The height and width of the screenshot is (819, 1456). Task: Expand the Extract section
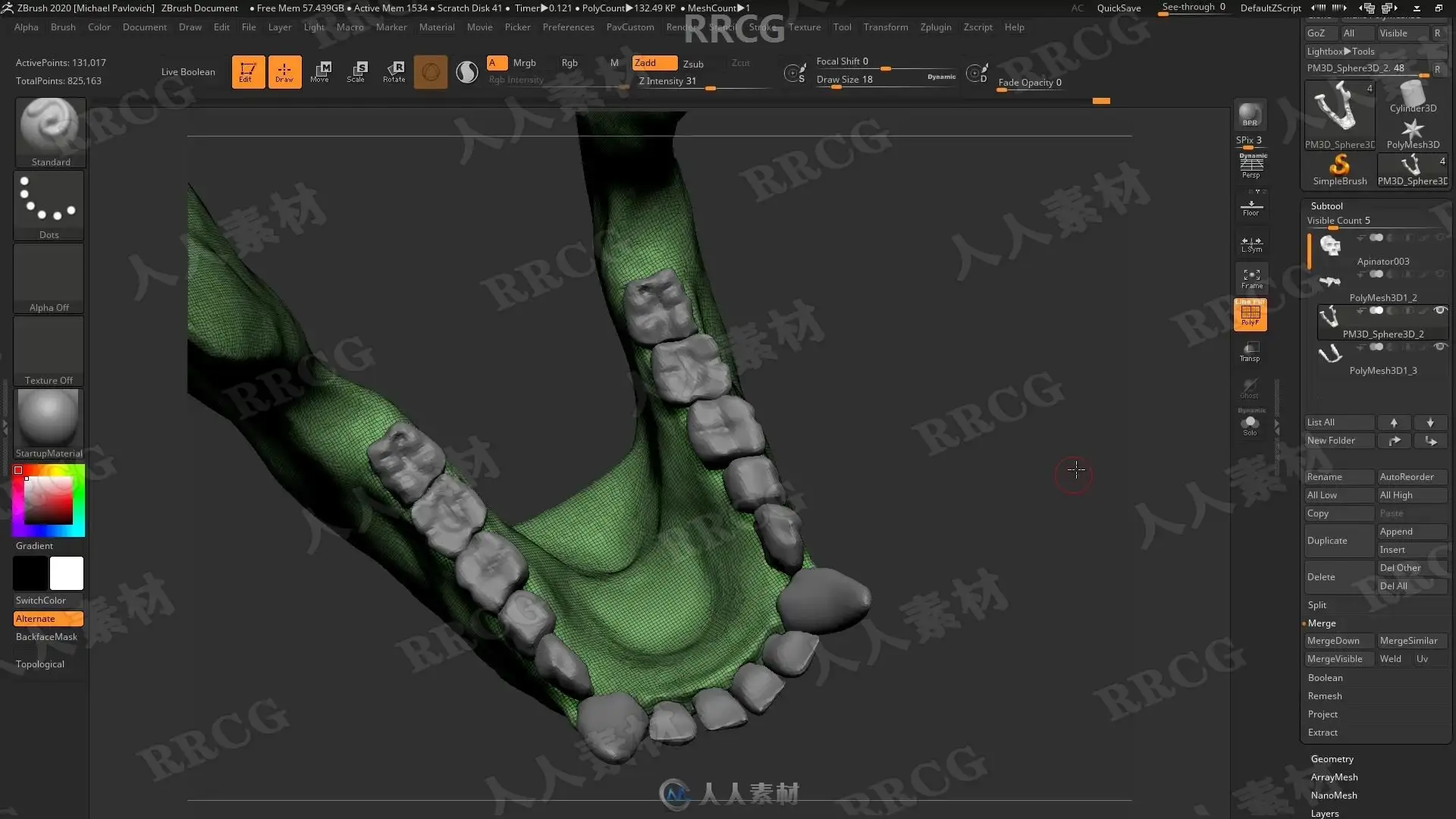(x=1323, y=733)
